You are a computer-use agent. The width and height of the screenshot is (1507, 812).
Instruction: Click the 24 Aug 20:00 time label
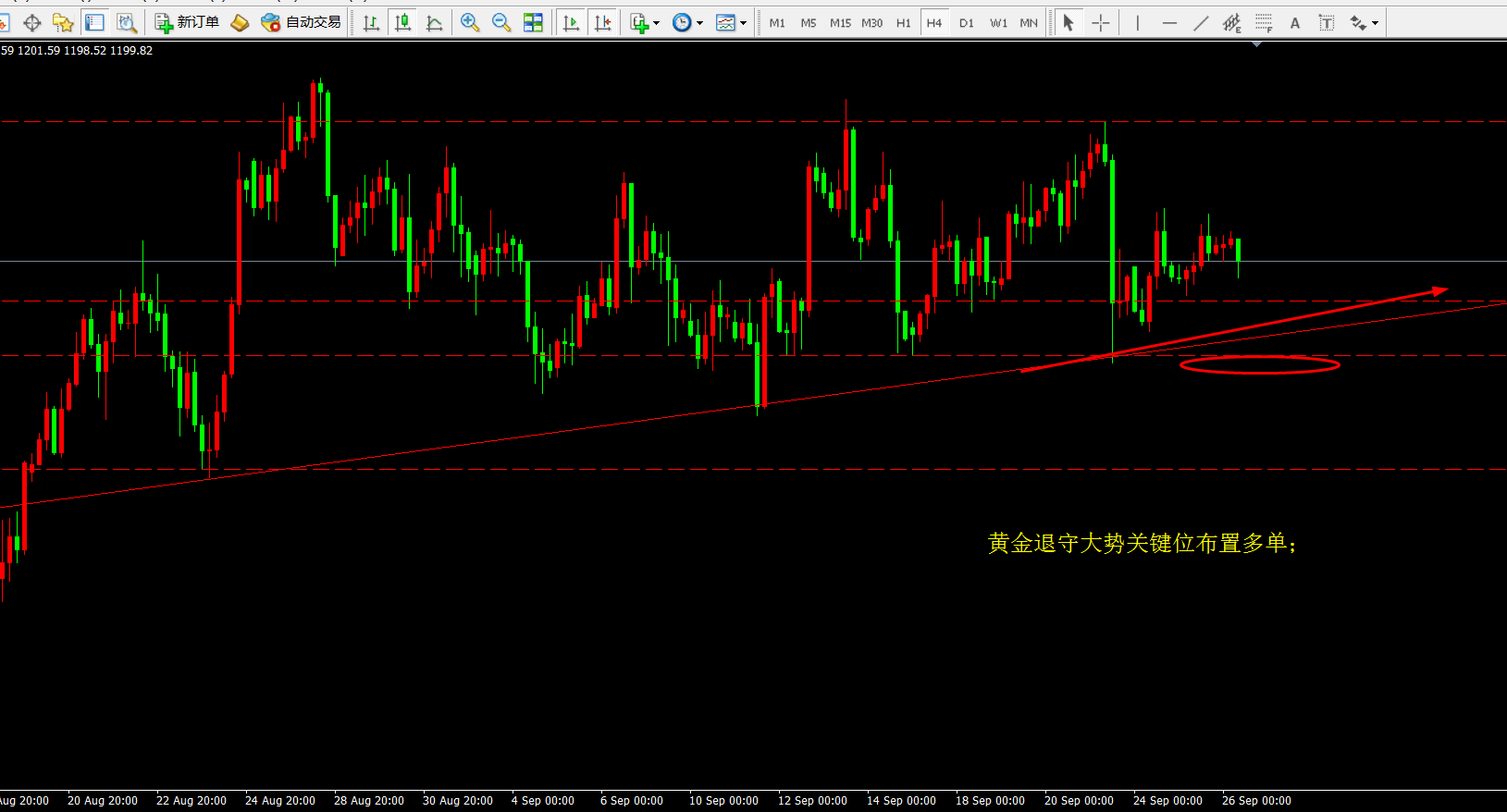pyautogui.click(x=280, y=801)
